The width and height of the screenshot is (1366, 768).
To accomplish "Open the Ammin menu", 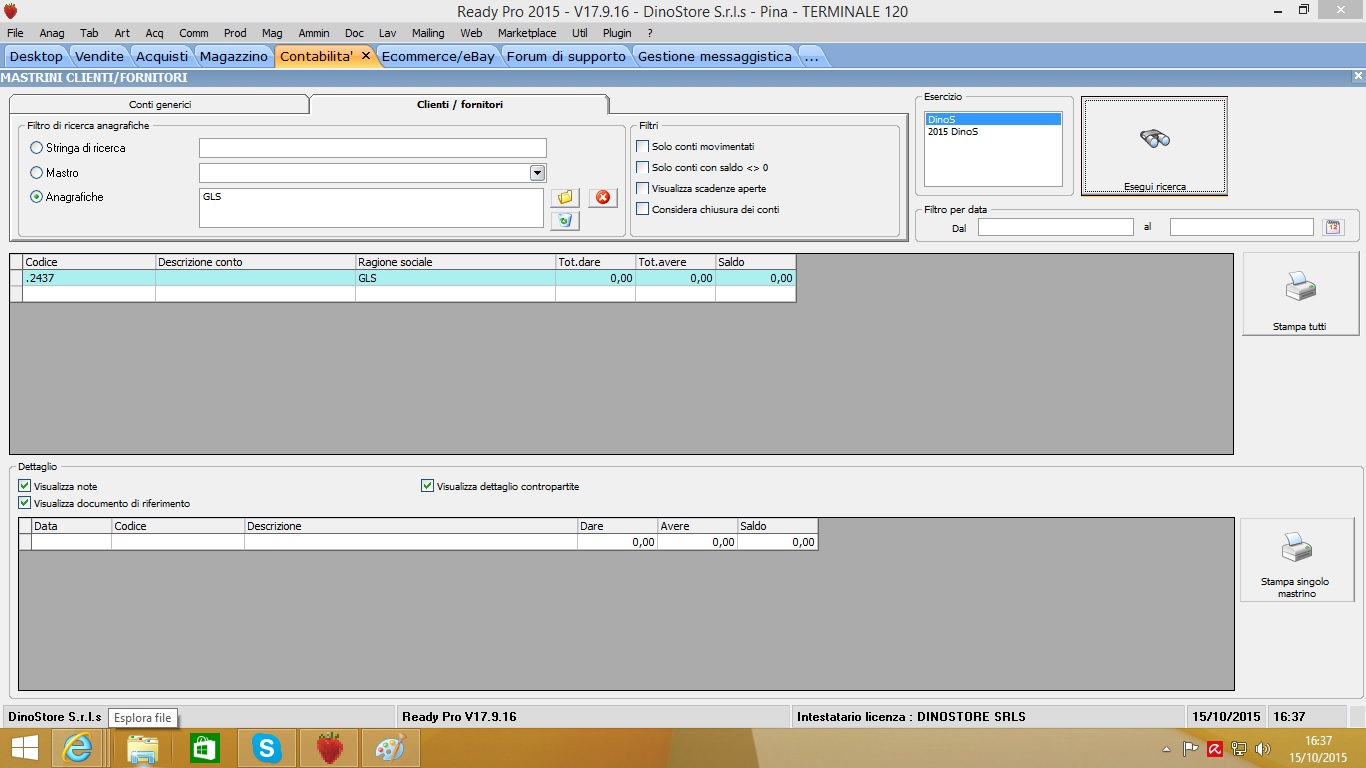I will coord(314,33).
